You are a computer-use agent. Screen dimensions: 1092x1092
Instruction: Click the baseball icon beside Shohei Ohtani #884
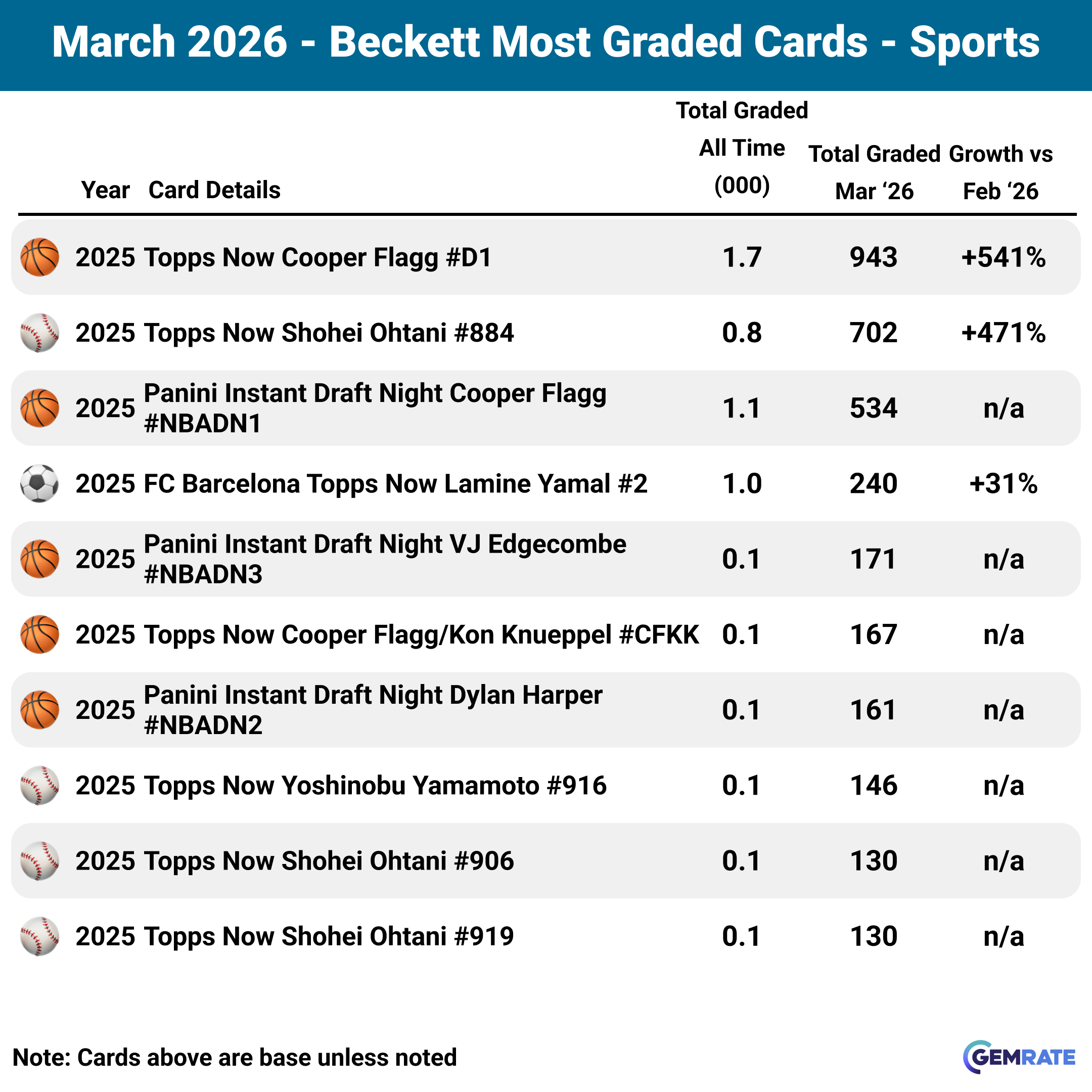point(39,333)
